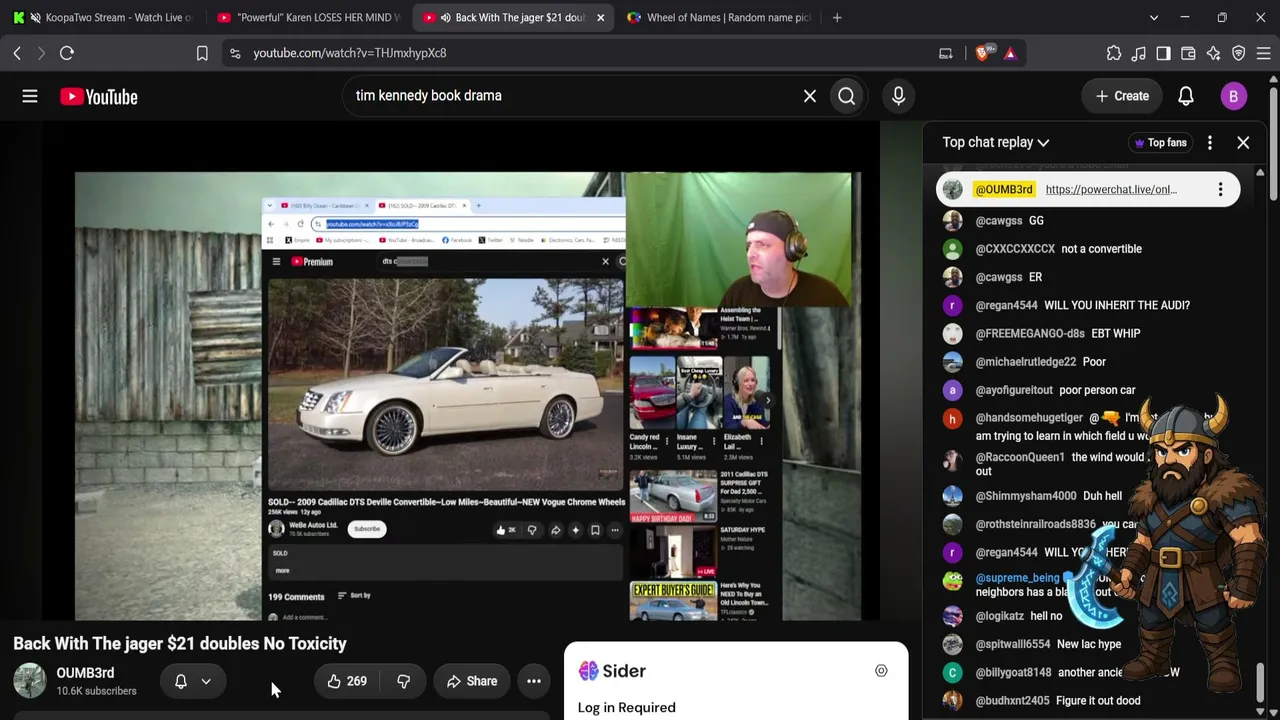Select @michaelrutledge22 'Poor' message
Image resolution: width=1280 pixels, height=720 pixels.
pyautogui.click(x=1095, y=362)
